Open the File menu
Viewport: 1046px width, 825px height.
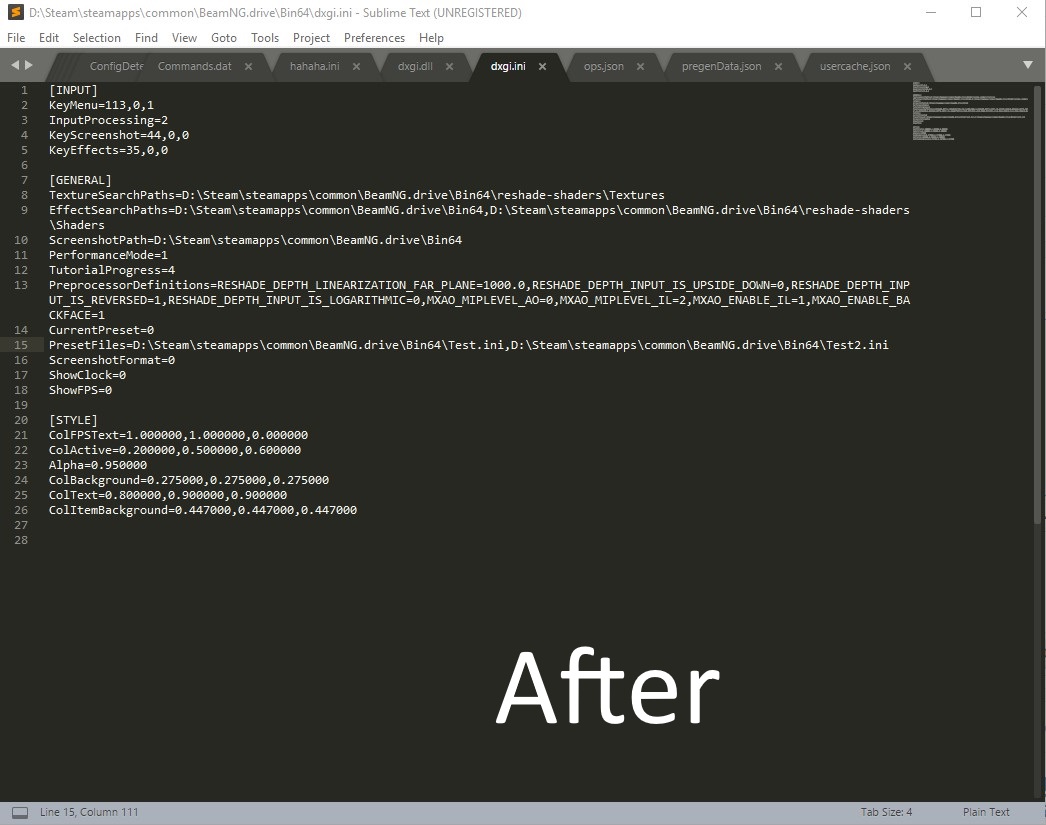click(16, 38)
